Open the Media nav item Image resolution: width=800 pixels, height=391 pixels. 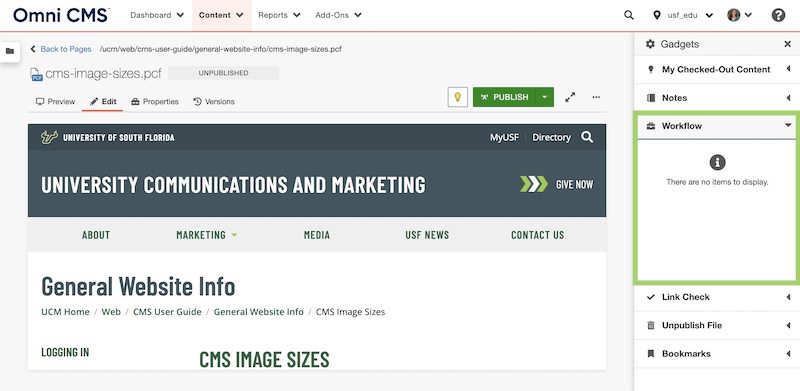[317, 235]
